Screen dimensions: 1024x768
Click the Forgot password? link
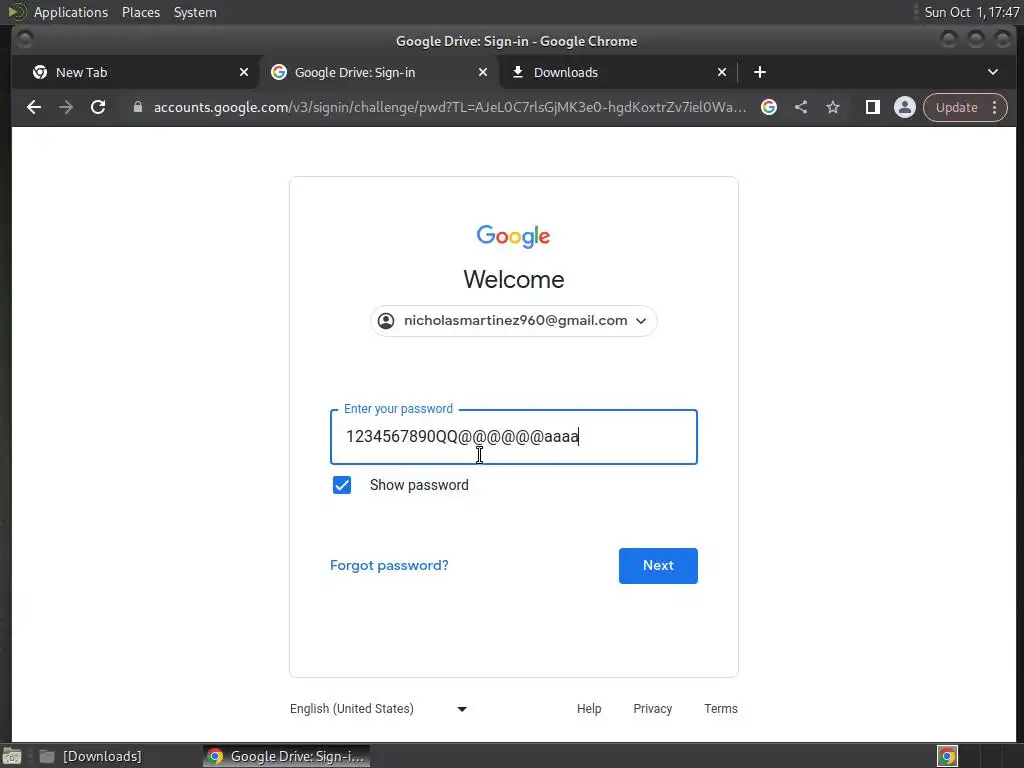(389, 566)
